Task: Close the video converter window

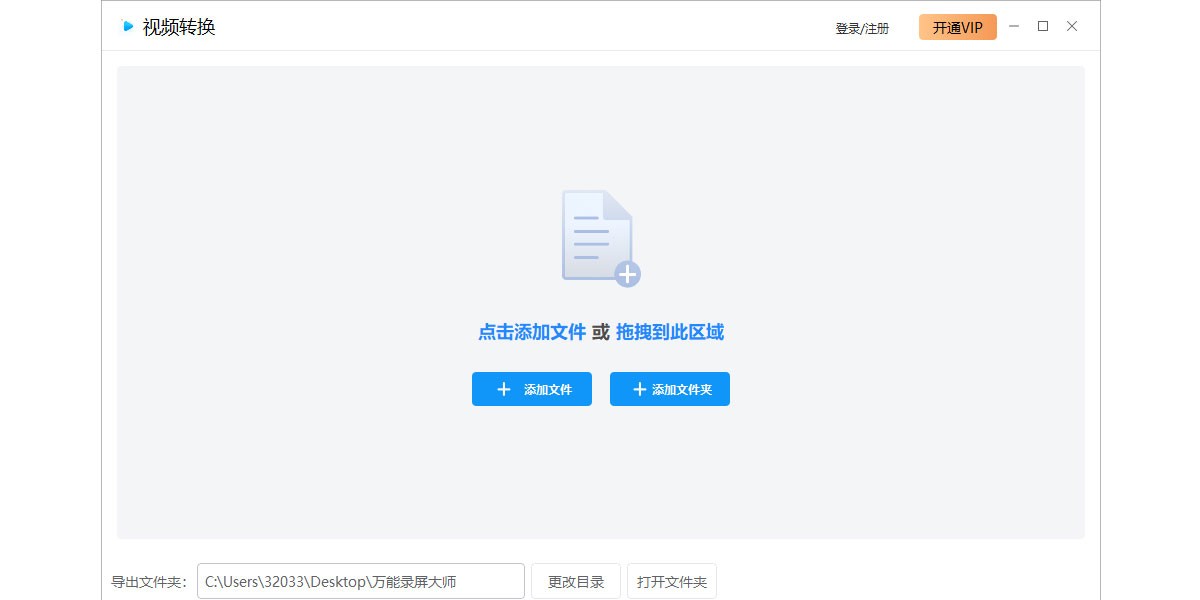Action: pos(1072,27)
